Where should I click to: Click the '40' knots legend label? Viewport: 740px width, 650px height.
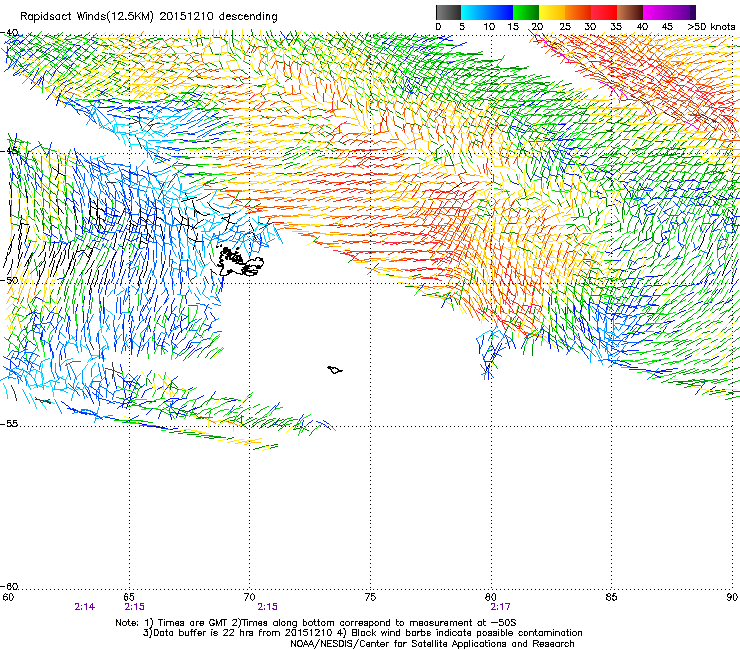click(642, 27)
